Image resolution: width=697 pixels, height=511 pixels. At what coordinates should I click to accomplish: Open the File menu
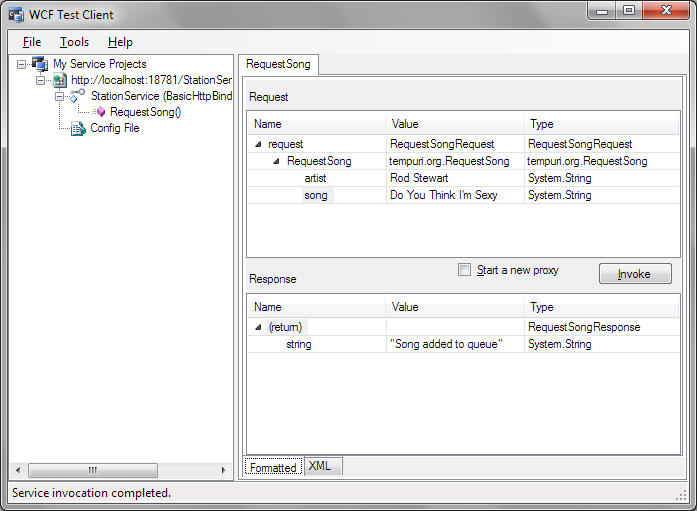click(x=32, y=42)
